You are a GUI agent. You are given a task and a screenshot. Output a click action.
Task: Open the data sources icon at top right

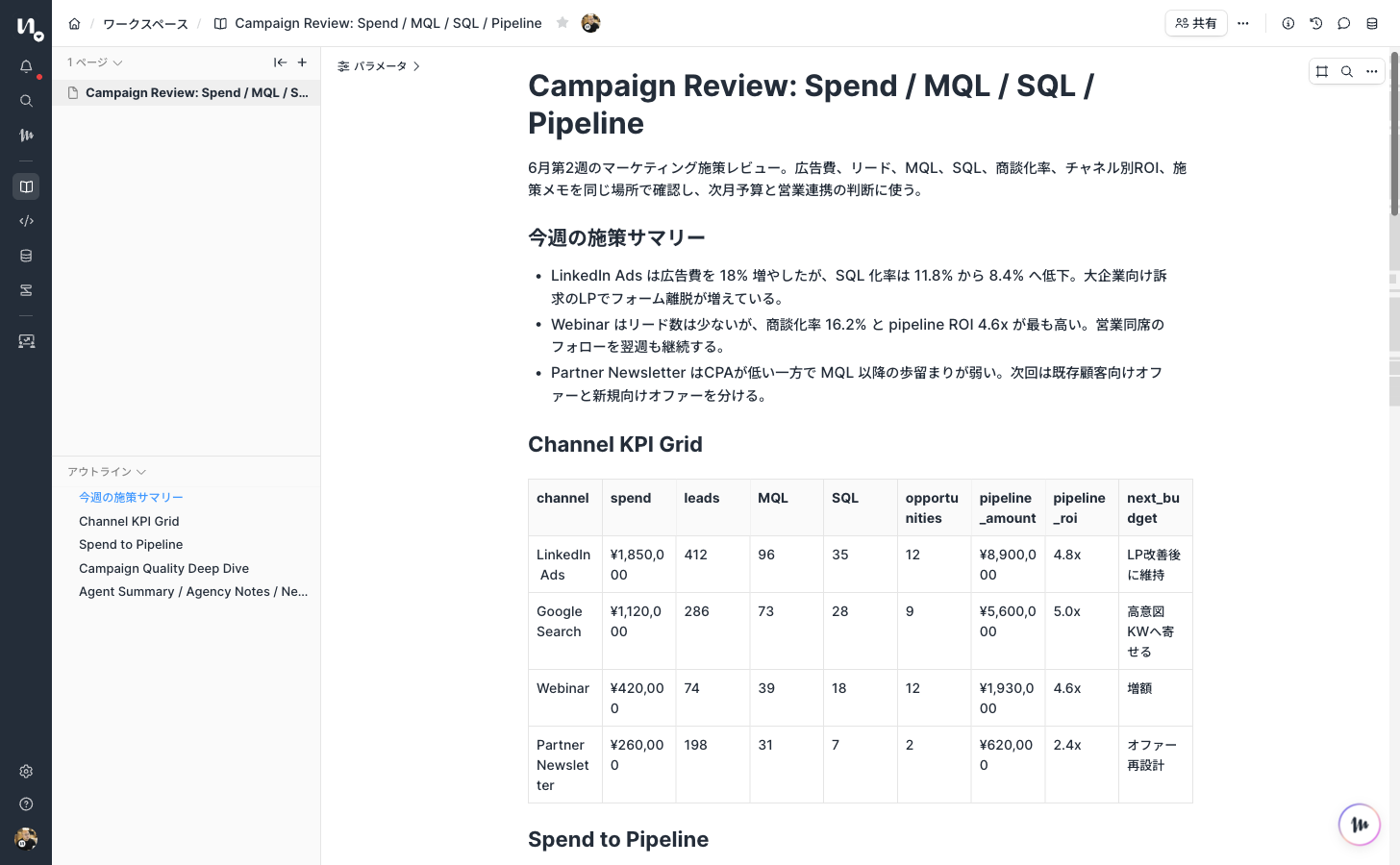pyautogui.click(x=1372, y=23)
